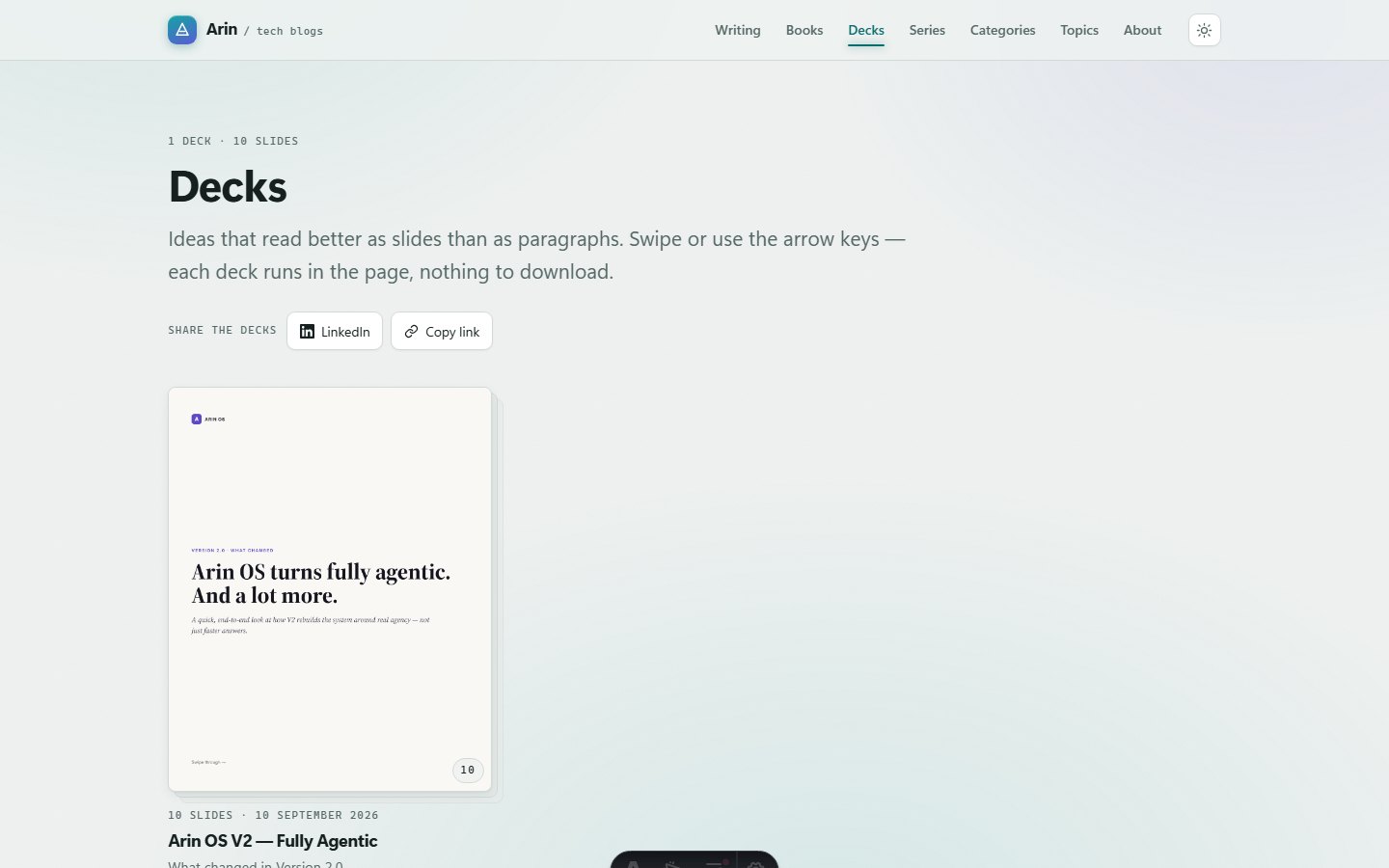Click the gear icon in bottom floating bar
Image resolution: width=1389 pixels, height=868 pixels.
click(756, 863)
